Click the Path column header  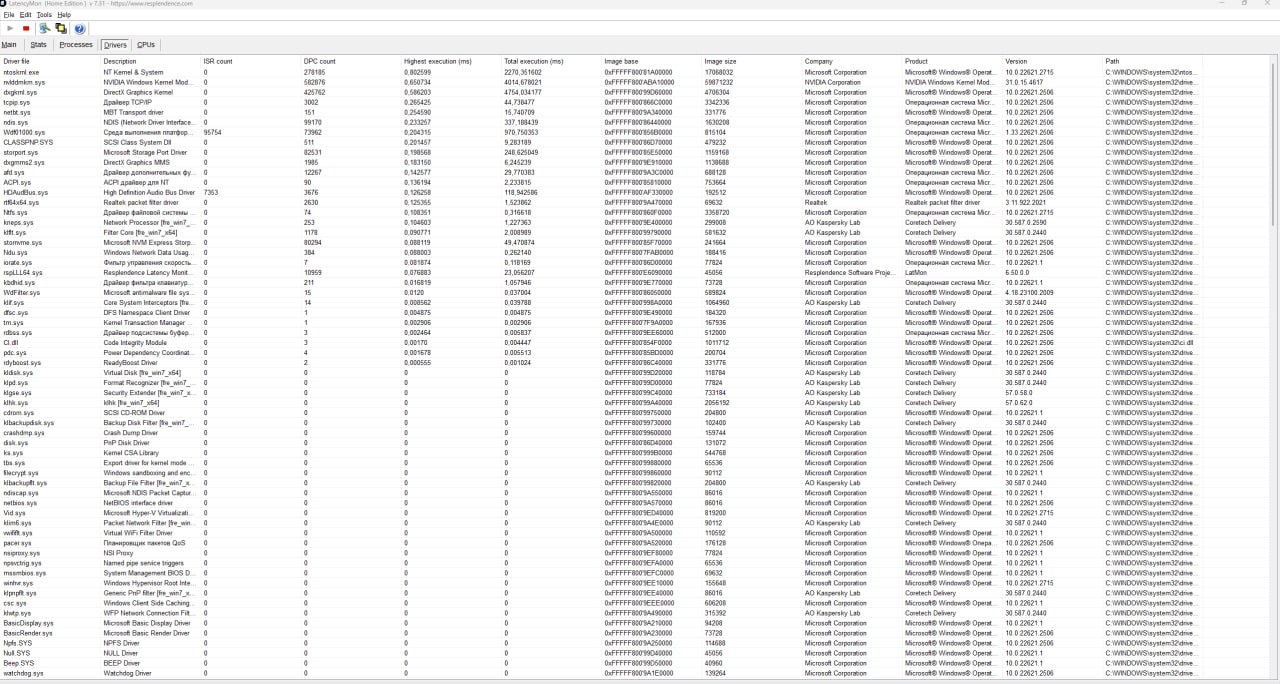pyautogui.click(x=1153, y=61)
